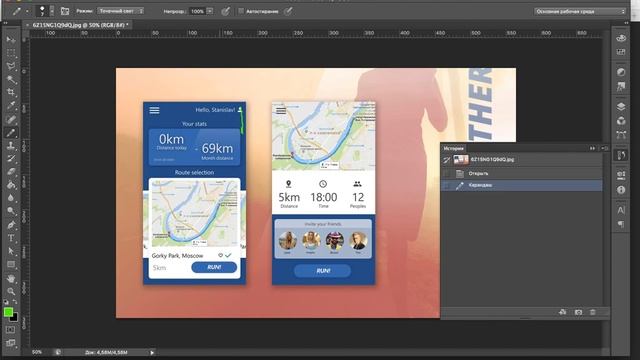Open the Properties panel from the dock
The image size is (640, 360).
pyautogui.click(x=621, y=176)
